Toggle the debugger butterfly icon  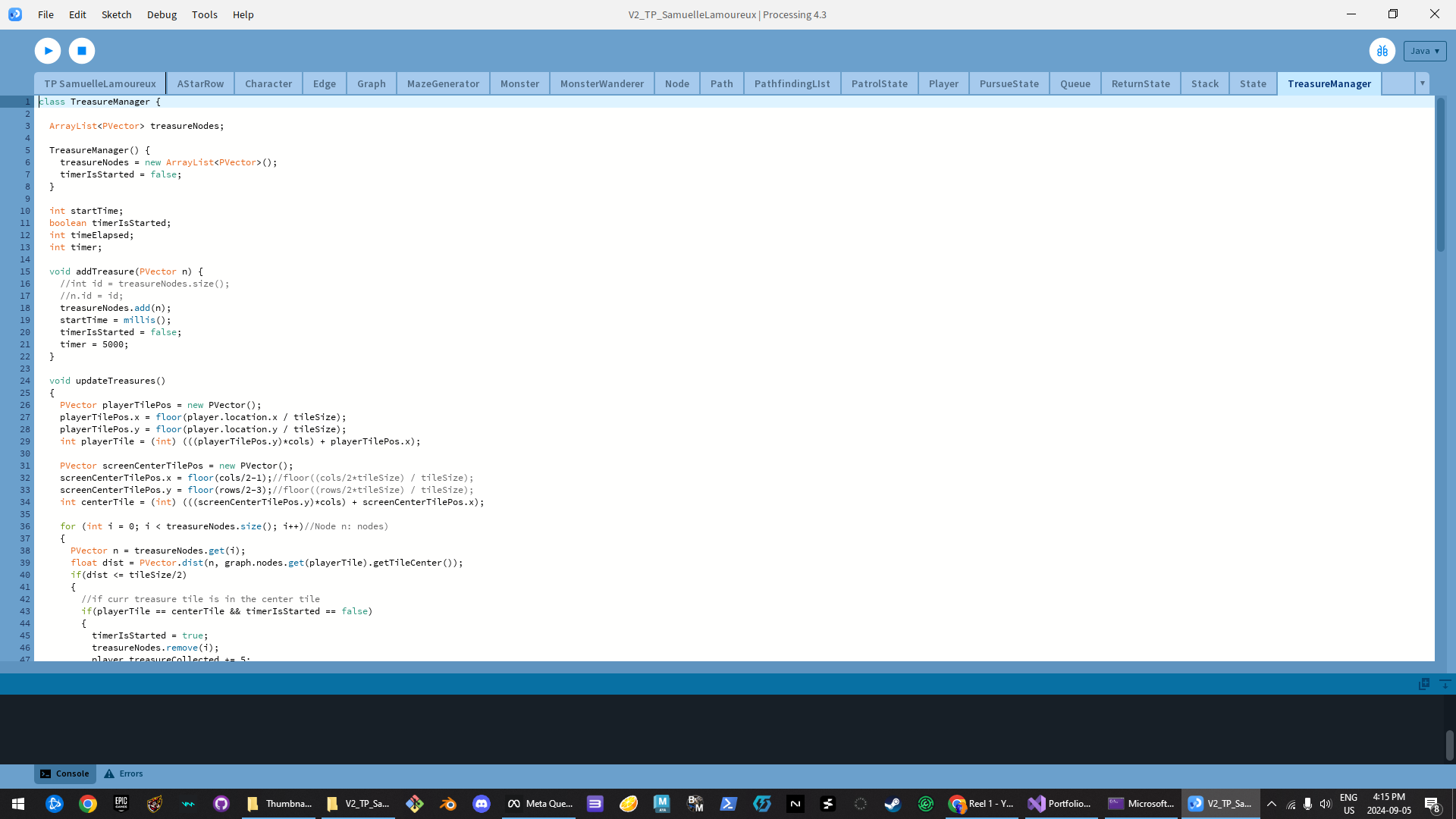(x=1382, y=51)
